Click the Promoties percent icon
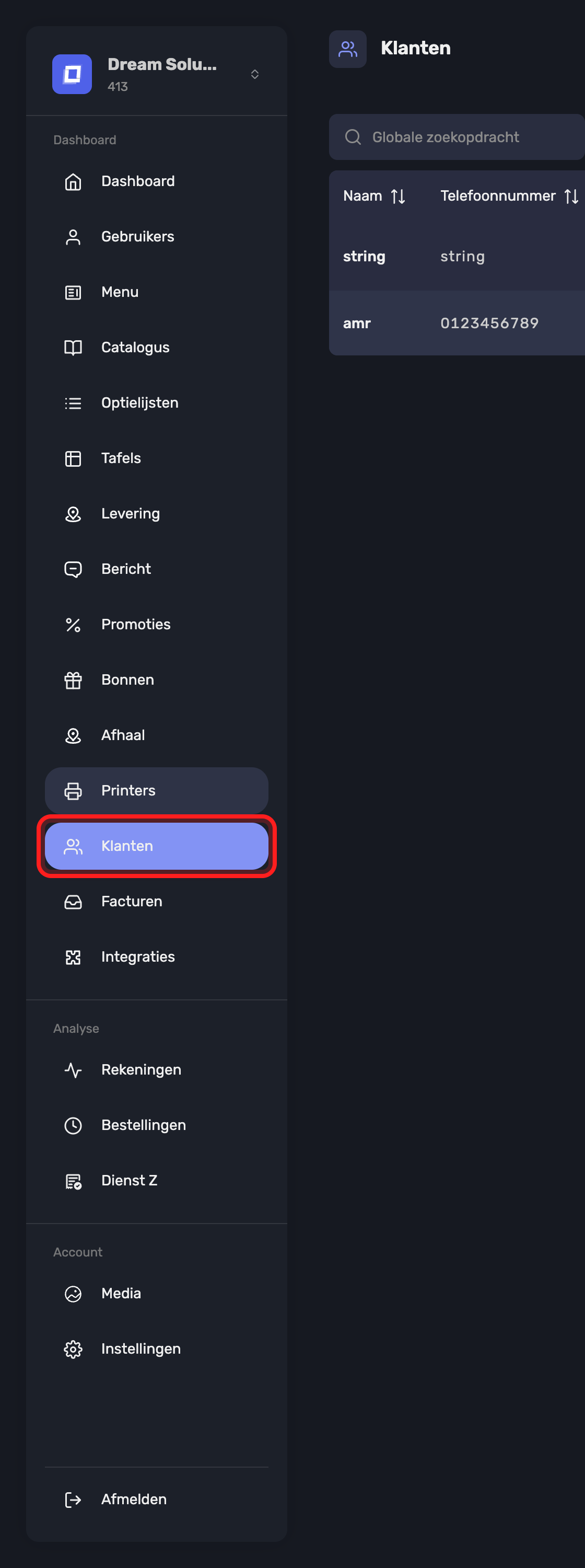This screenshot has height=1568, width=585. tap(73, 625)
